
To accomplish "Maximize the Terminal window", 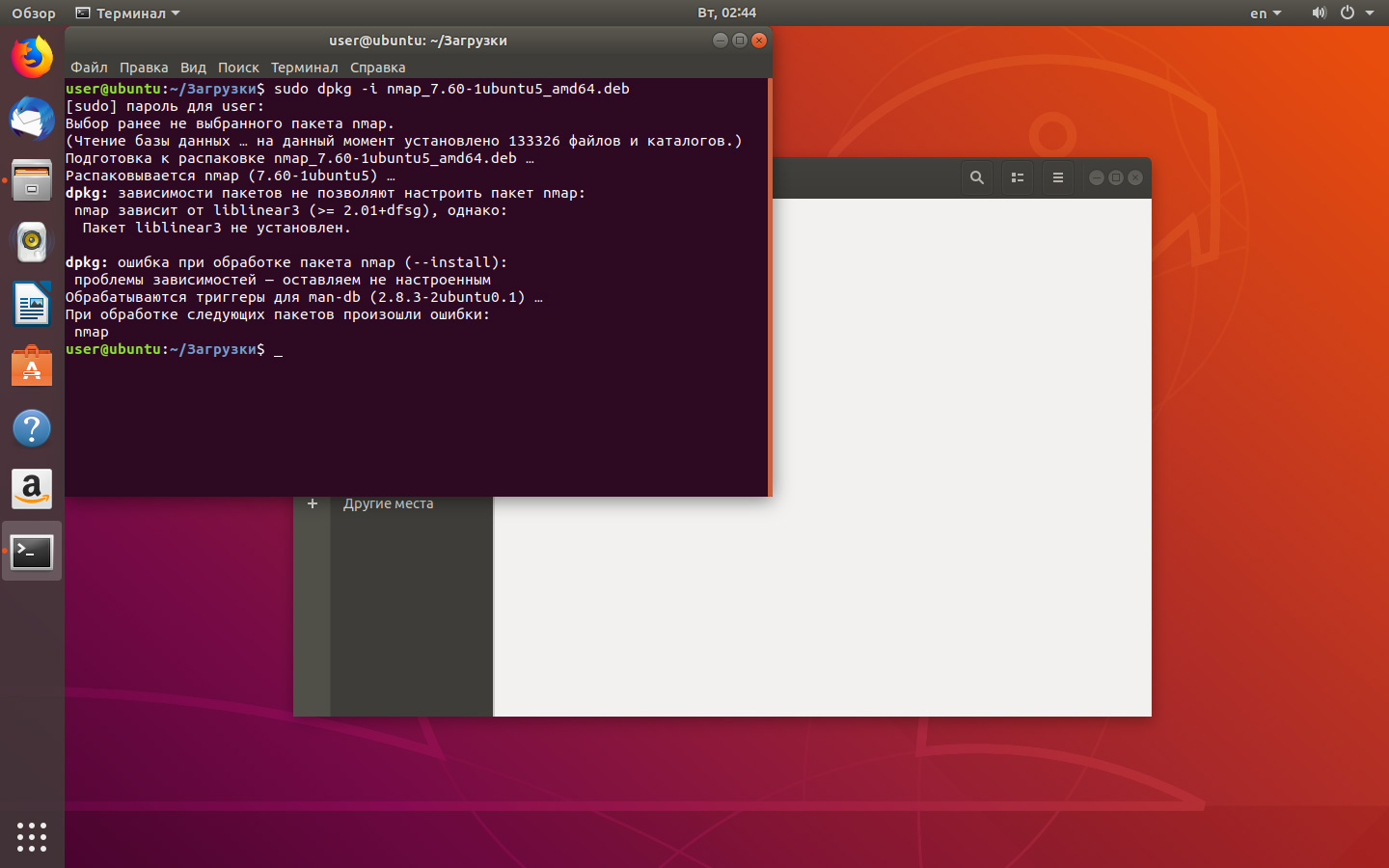I will click(x=740, y=41).
